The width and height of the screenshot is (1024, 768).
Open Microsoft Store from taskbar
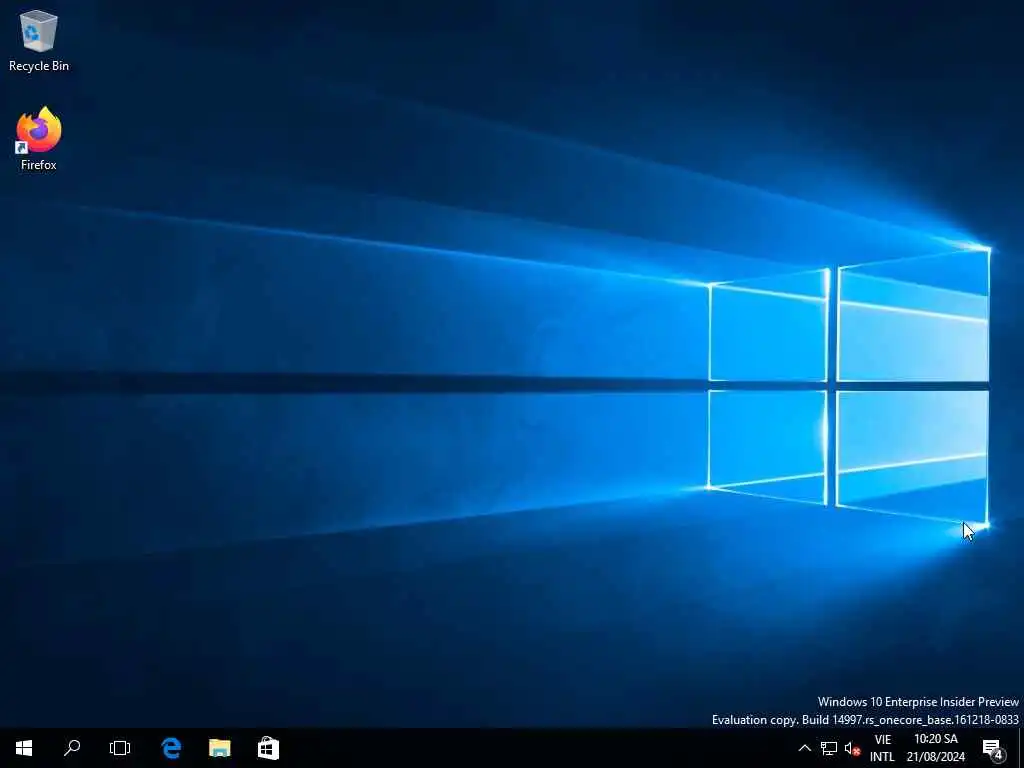click(268, 748)
